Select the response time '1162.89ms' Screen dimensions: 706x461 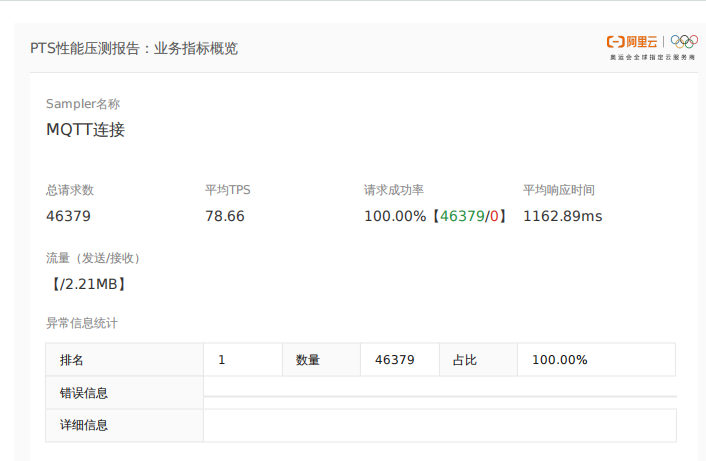click(562, 216)
